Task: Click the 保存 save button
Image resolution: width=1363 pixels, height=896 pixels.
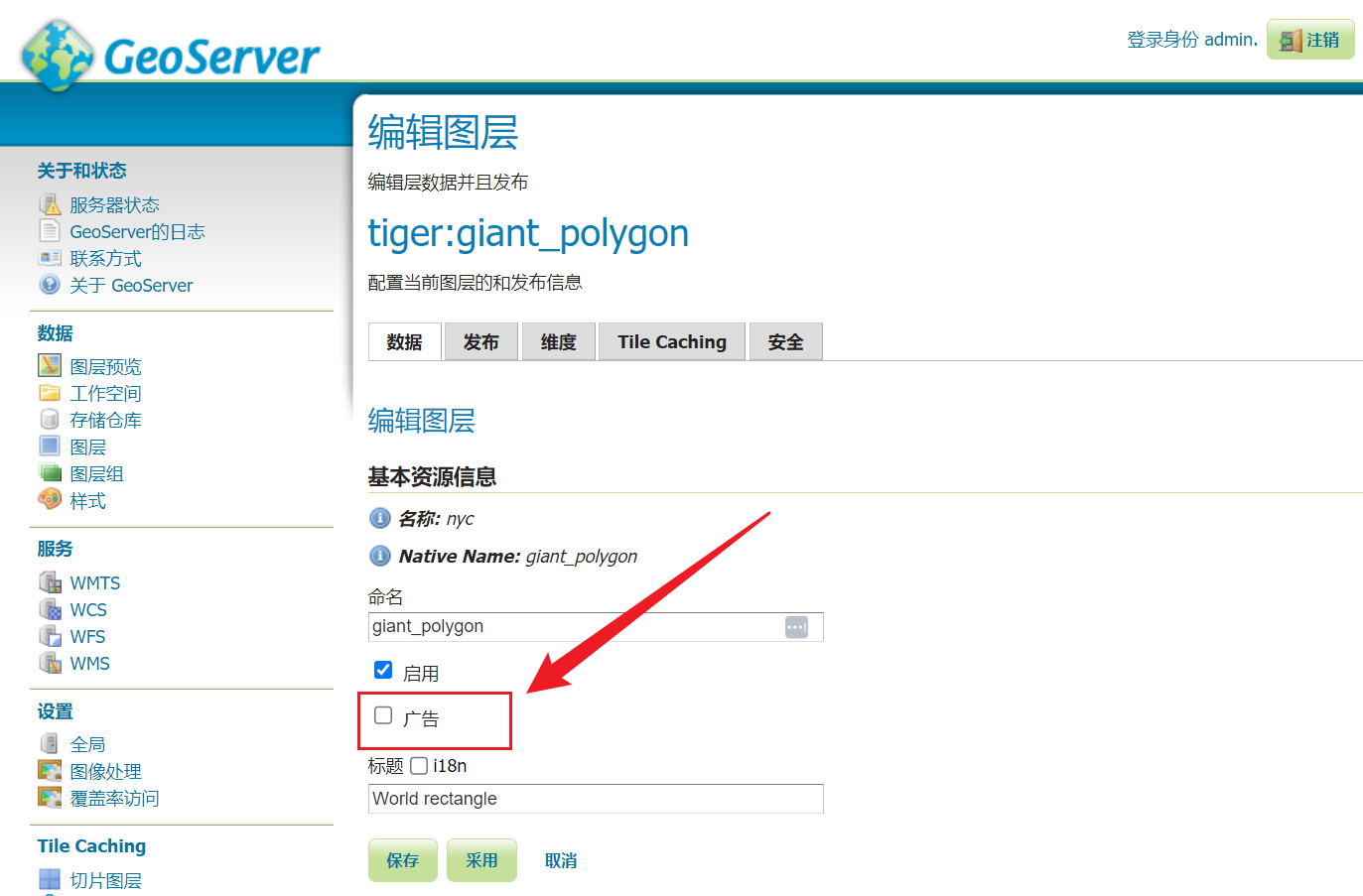Action: click(403, 860)
